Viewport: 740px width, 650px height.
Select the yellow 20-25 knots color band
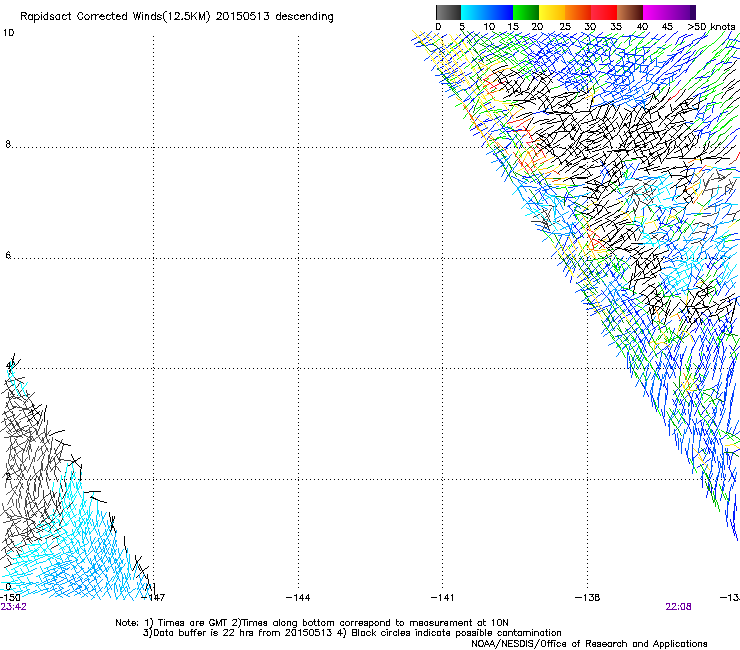(x=552, y=12)
